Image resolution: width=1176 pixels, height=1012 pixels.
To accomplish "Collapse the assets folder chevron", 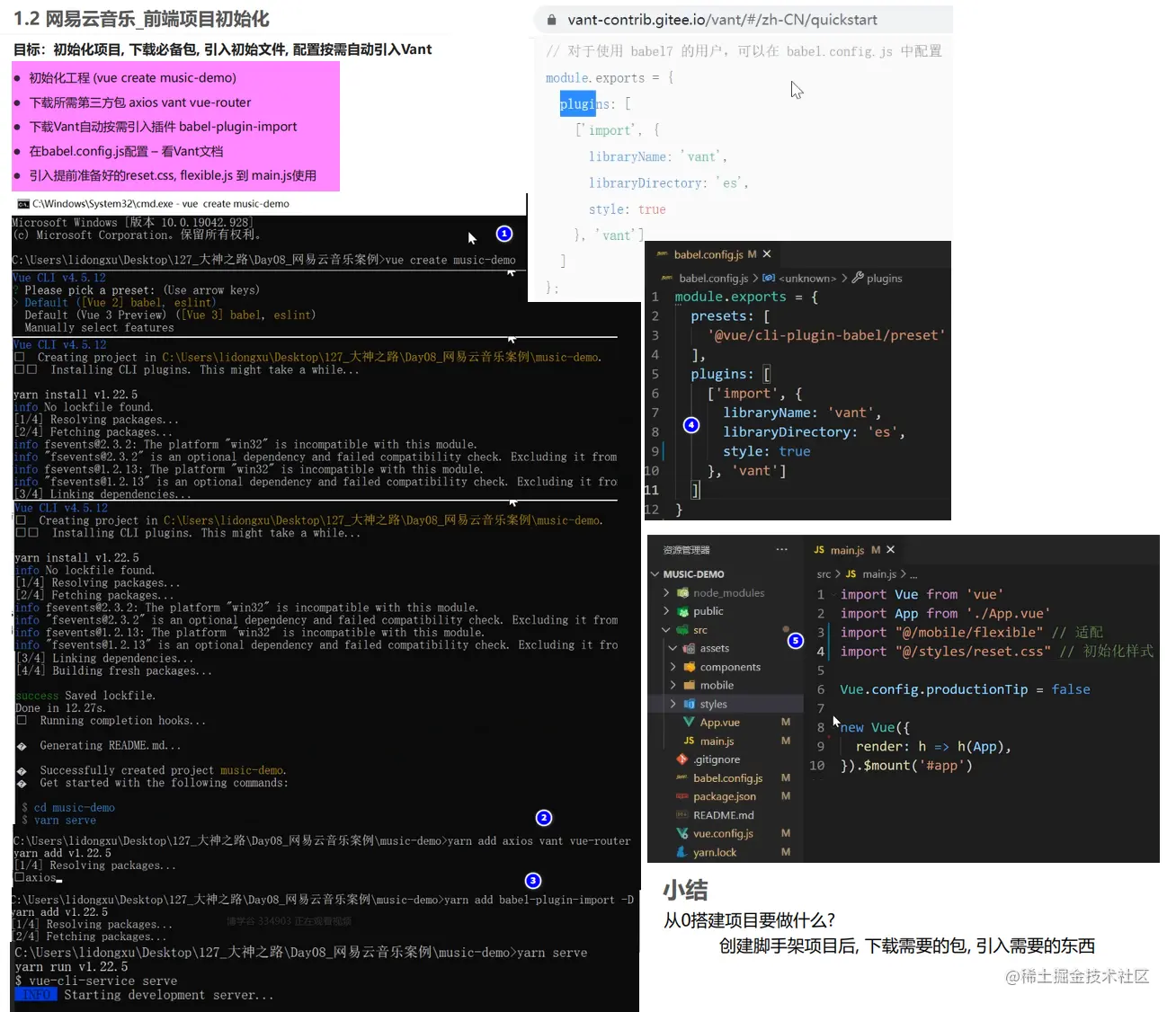I will point(673,648).
